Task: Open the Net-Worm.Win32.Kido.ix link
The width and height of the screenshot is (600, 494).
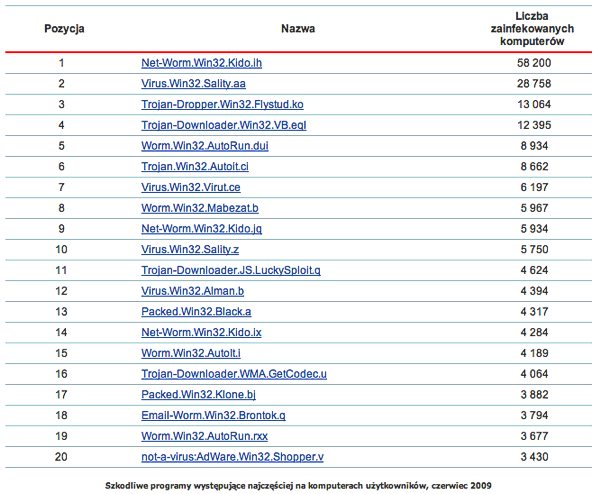Action: pos(201,332)
